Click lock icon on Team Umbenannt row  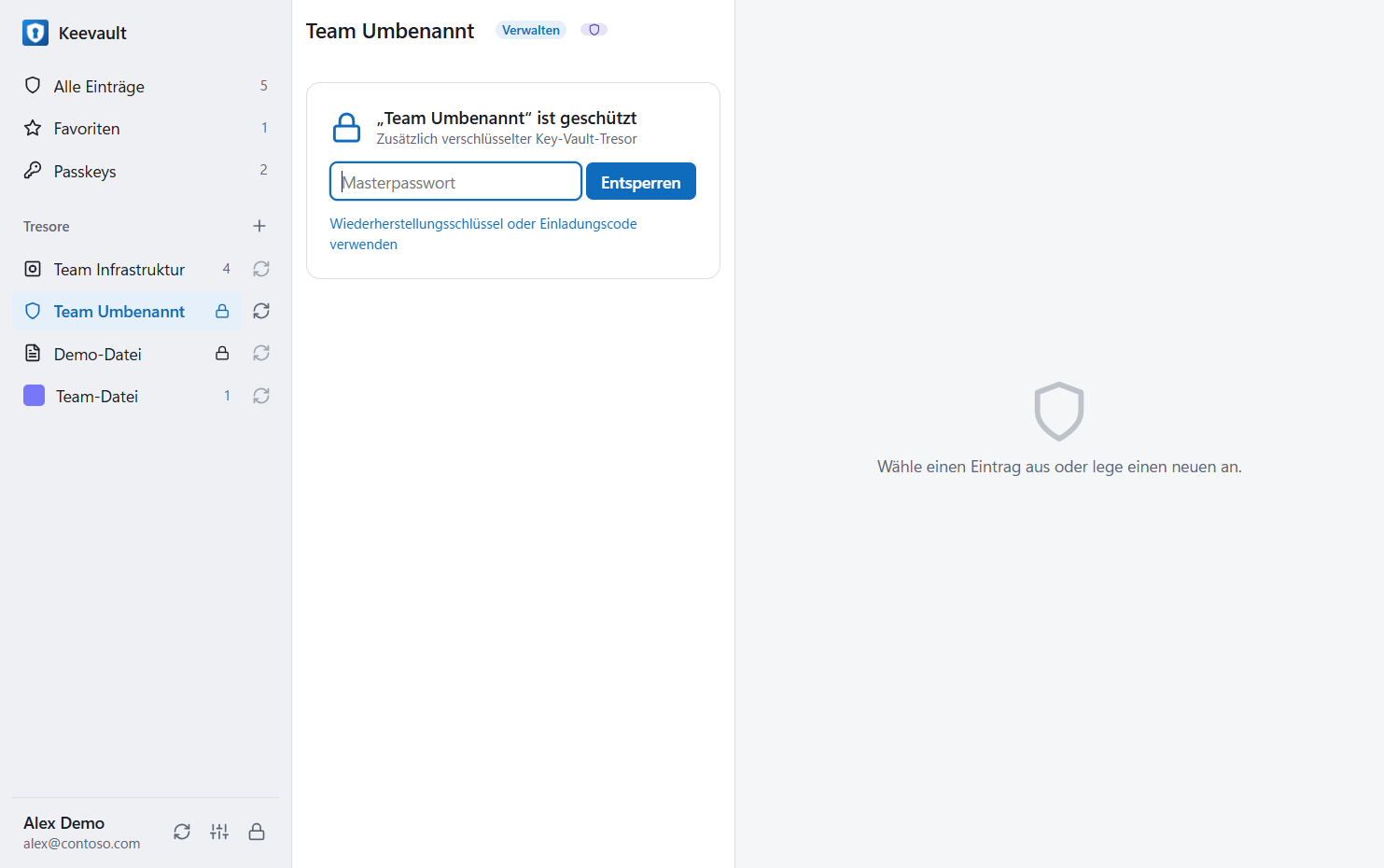coord(222,311)
